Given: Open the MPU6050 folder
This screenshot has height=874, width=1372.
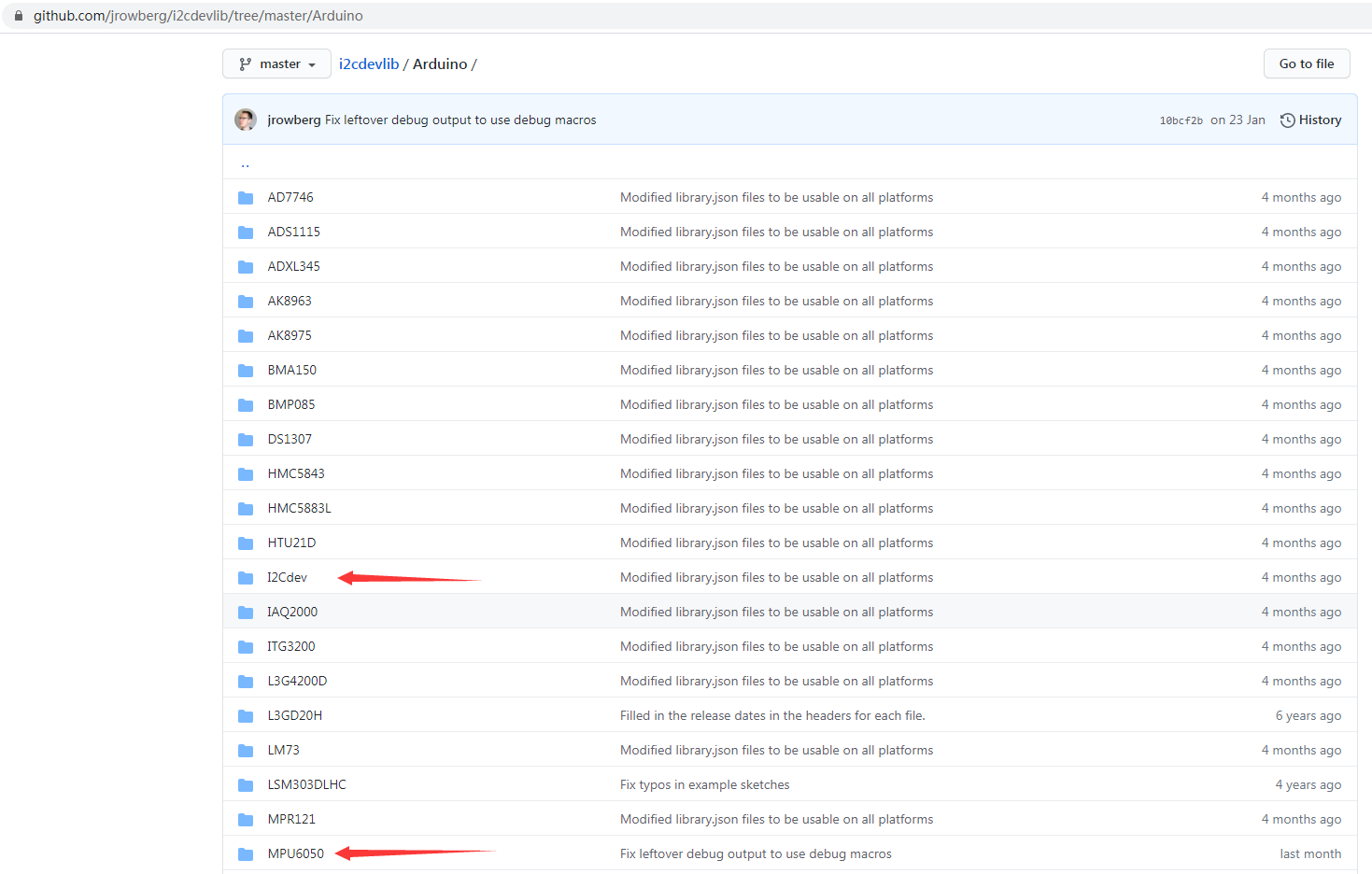Looking at the screenshot, I should (x=296, y=853).
